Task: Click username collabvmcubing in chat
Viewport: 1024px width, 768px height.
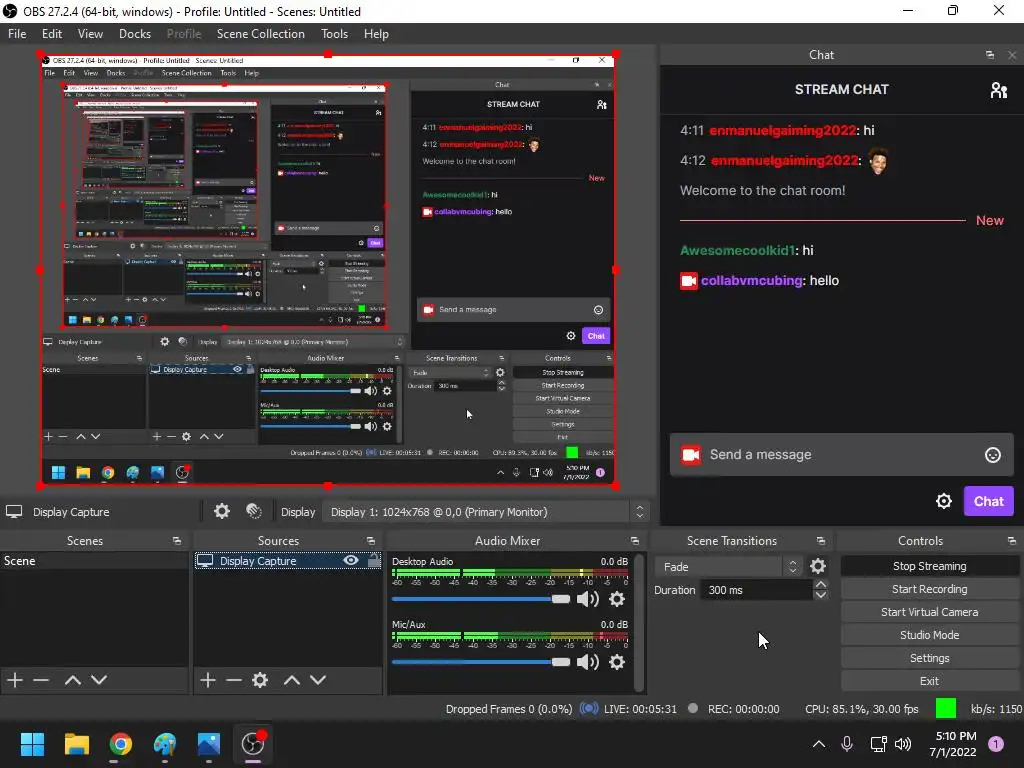Action: (751, 280)
